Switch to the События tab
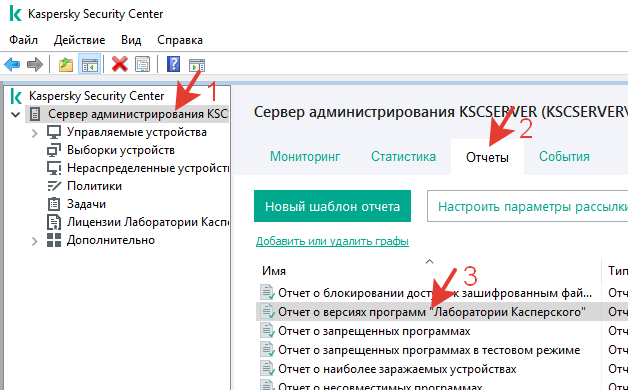 click(x=564, y=157)
